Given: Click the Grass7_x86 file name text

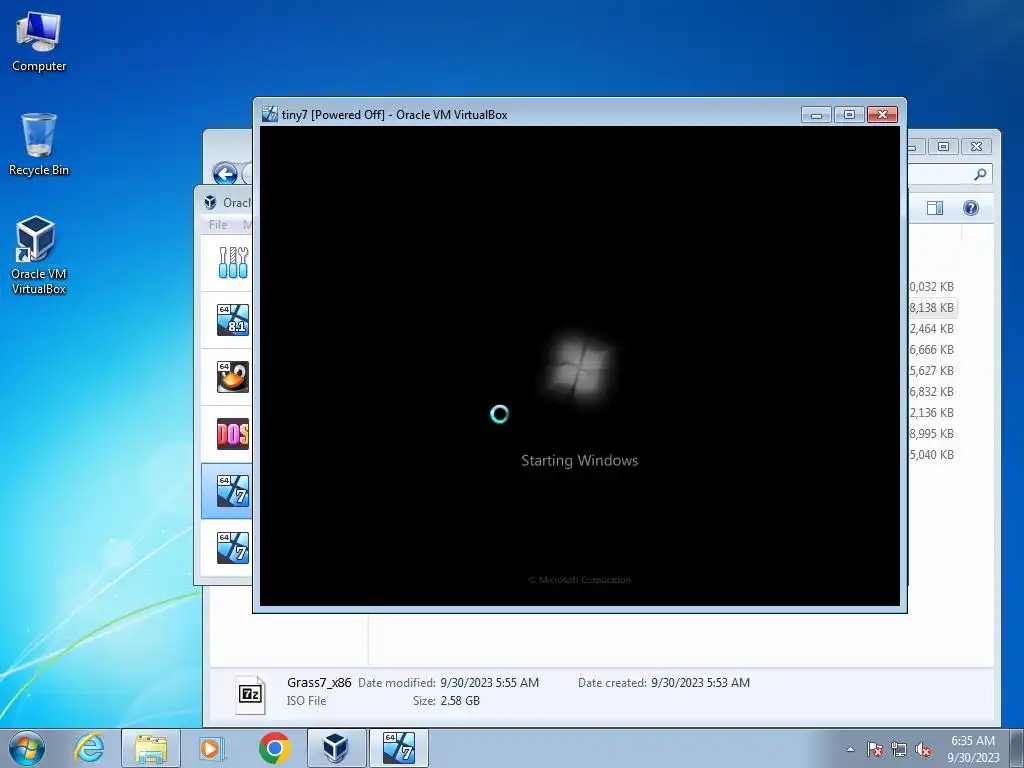Looking at the screenshot, I should point(319,682).
